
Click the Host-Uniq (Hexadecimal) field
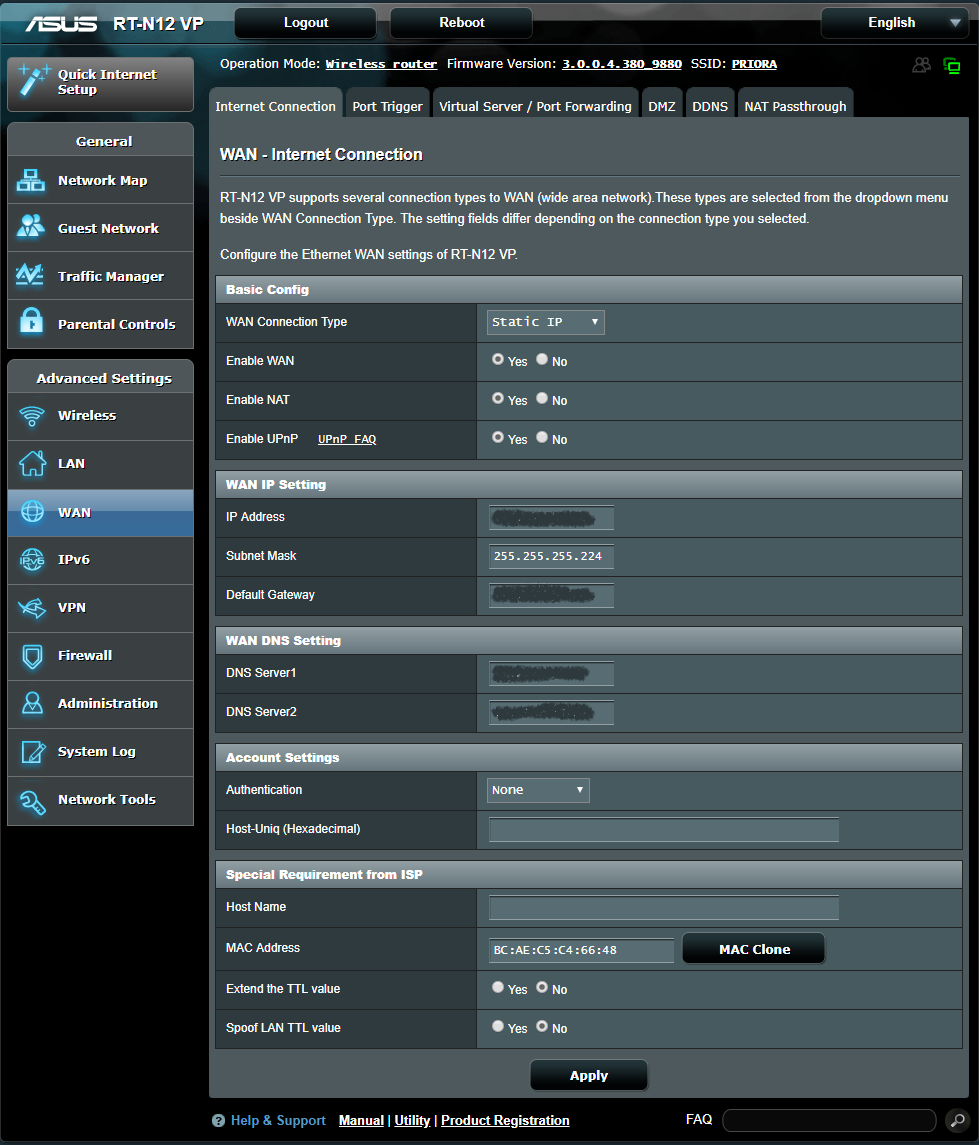pyautogui.click(x=664, y=830)
